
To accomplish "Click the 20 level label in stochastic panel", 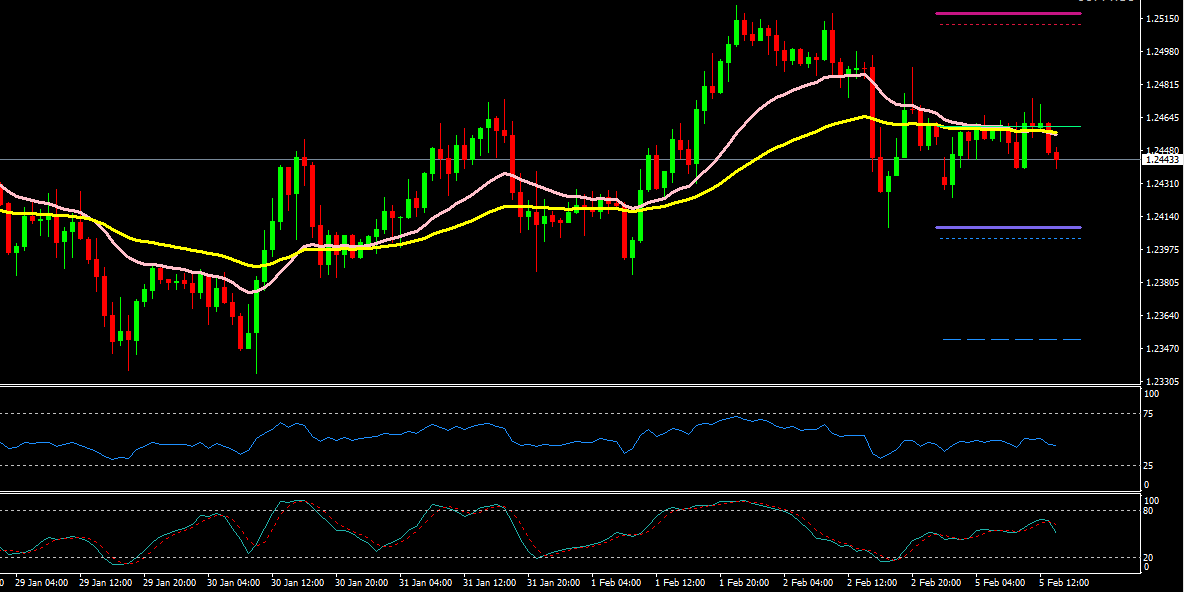I will coord(1151,557).
